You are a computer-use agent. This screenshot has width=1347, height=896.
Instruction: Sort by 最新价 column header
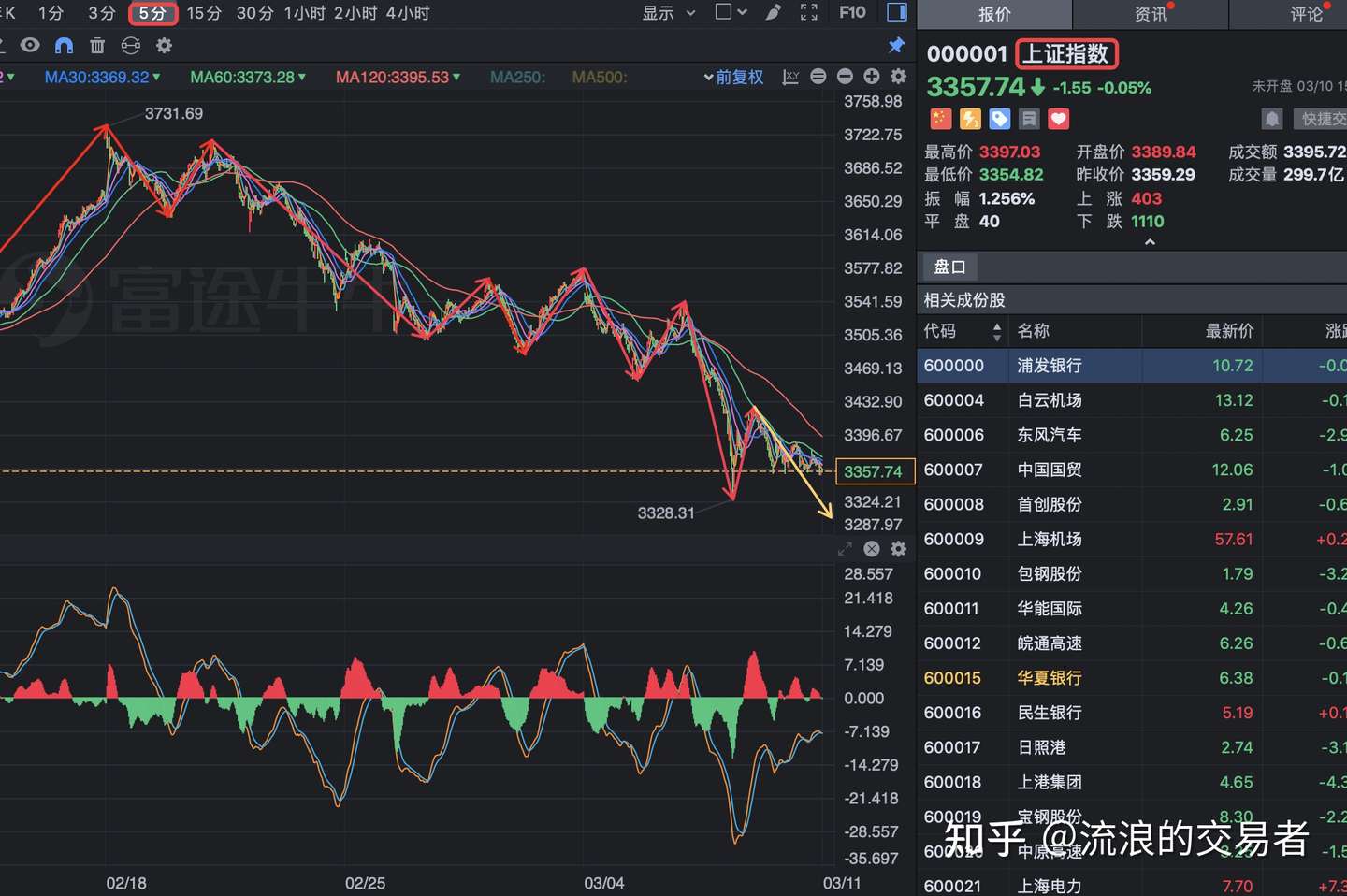(x=1229, y=331)
